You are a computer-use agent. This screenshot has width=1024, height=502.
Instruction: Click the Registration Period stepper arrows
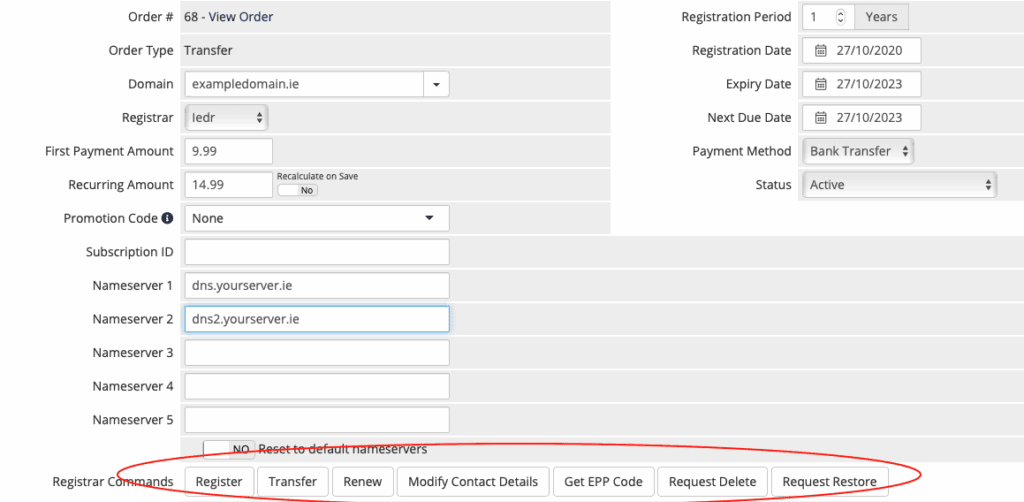point(841,17)
